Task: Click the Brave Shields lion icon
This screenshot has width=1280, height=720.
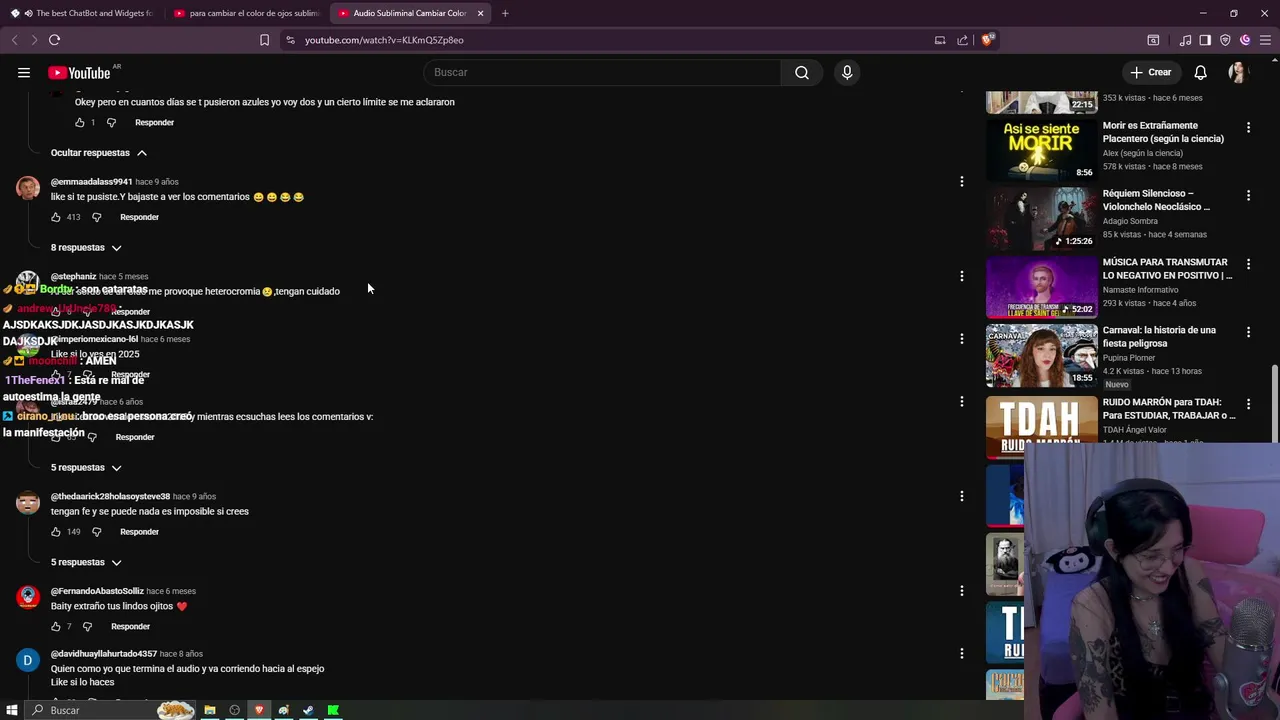Action: [x=987, y=40]
